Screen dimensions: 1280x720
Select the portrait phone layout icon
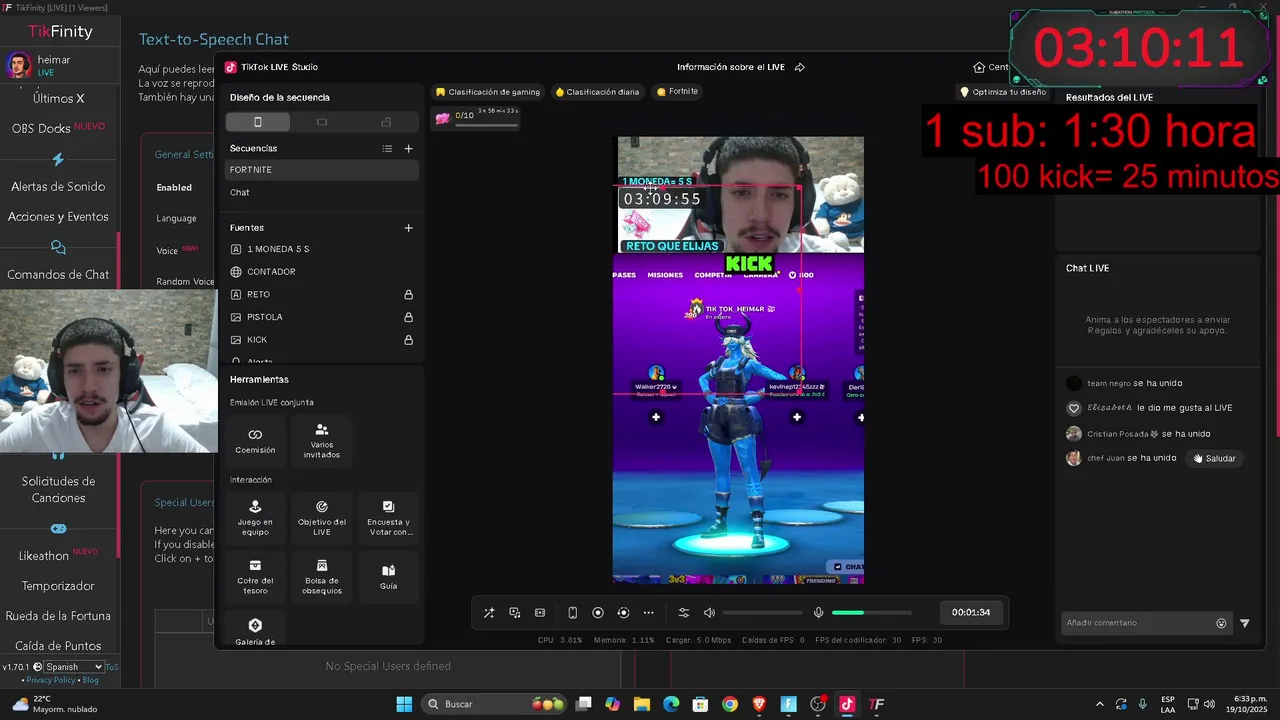258,122
